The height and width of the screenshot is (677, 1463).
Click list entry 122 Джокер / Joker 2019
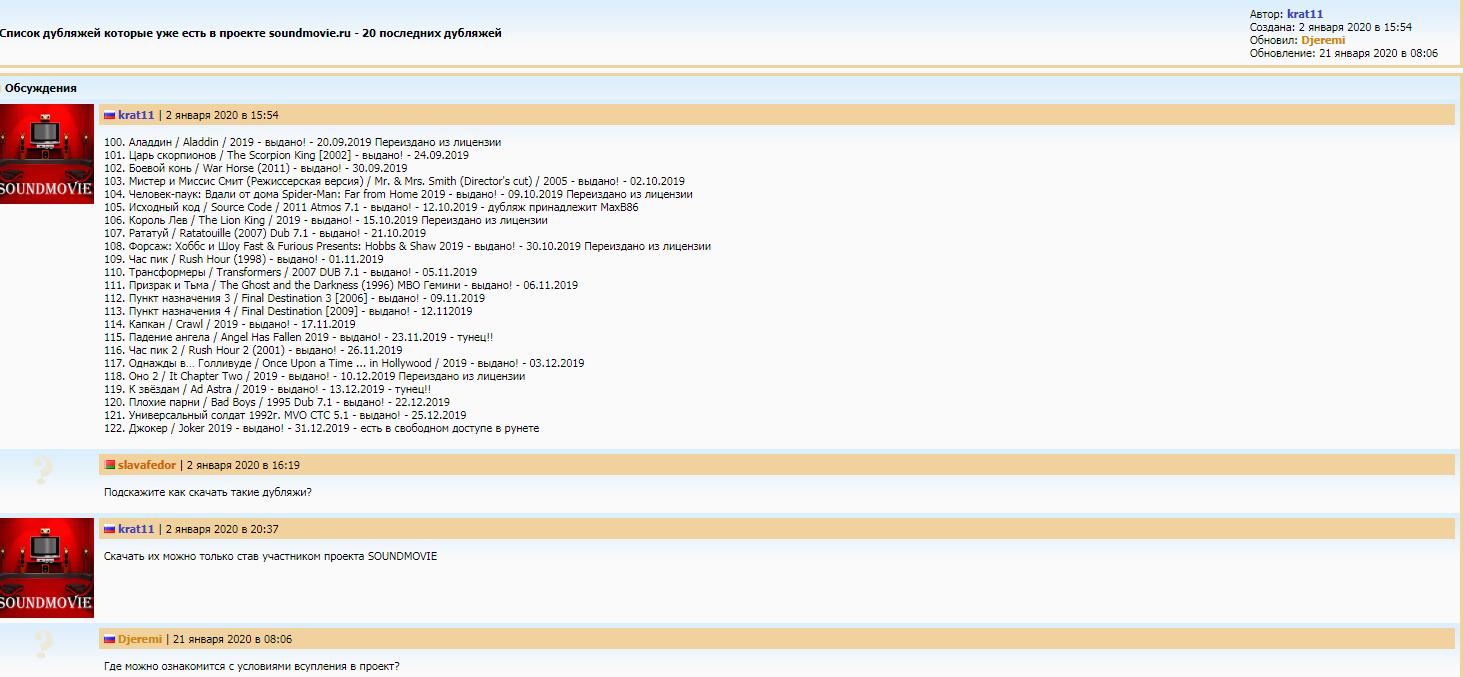321,428
